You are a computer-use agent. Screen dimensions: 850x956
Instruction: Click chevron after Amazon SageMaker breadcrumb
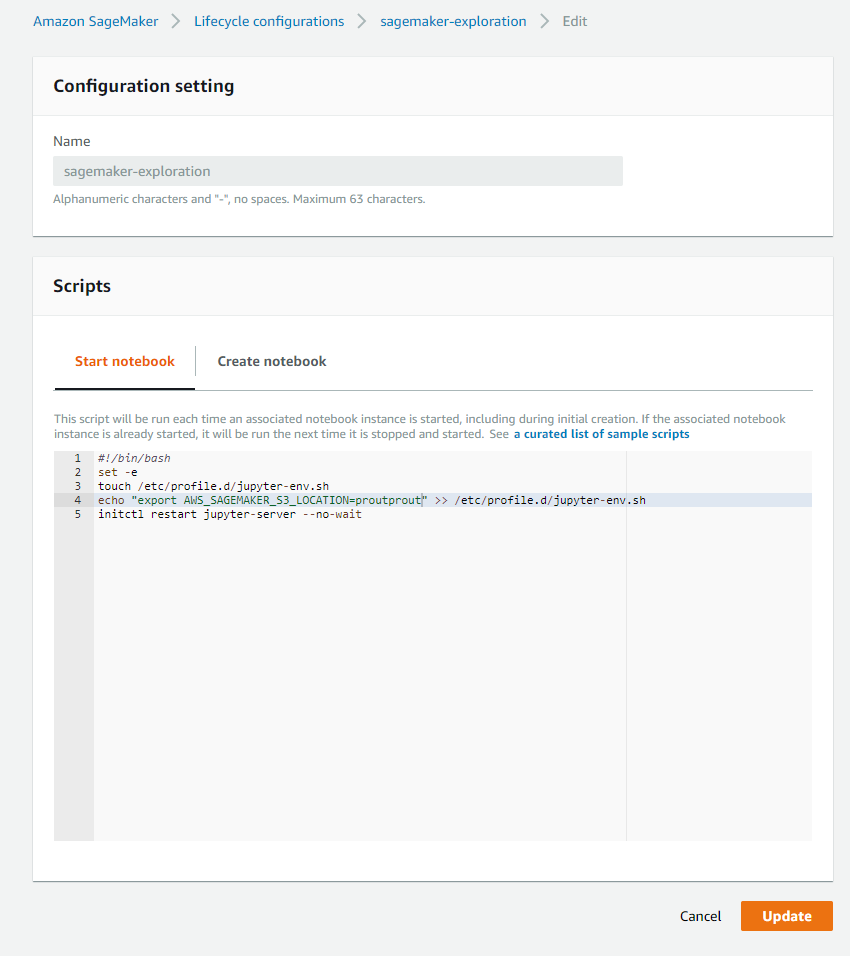(176, 21)
